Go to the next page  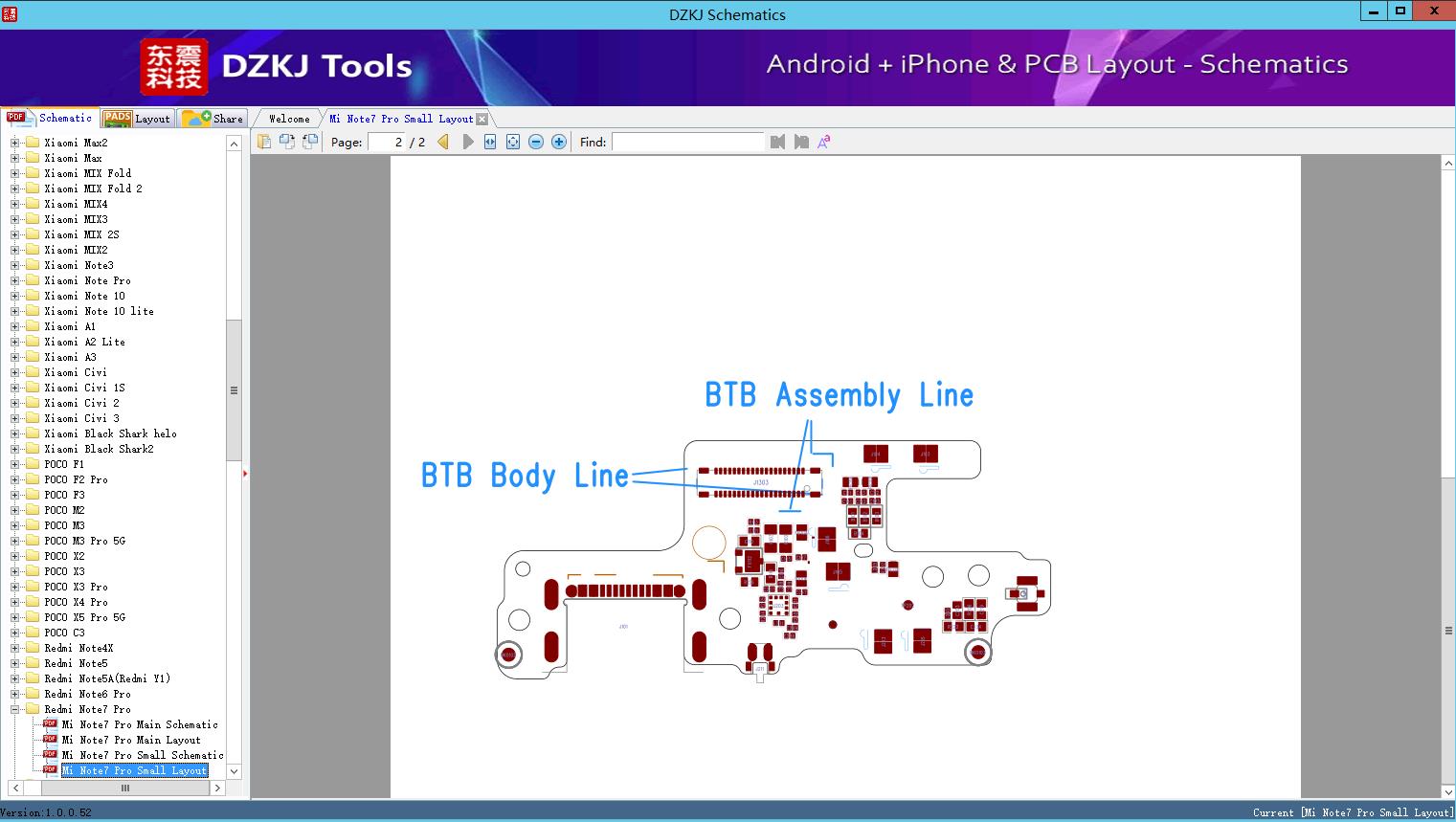467,142
